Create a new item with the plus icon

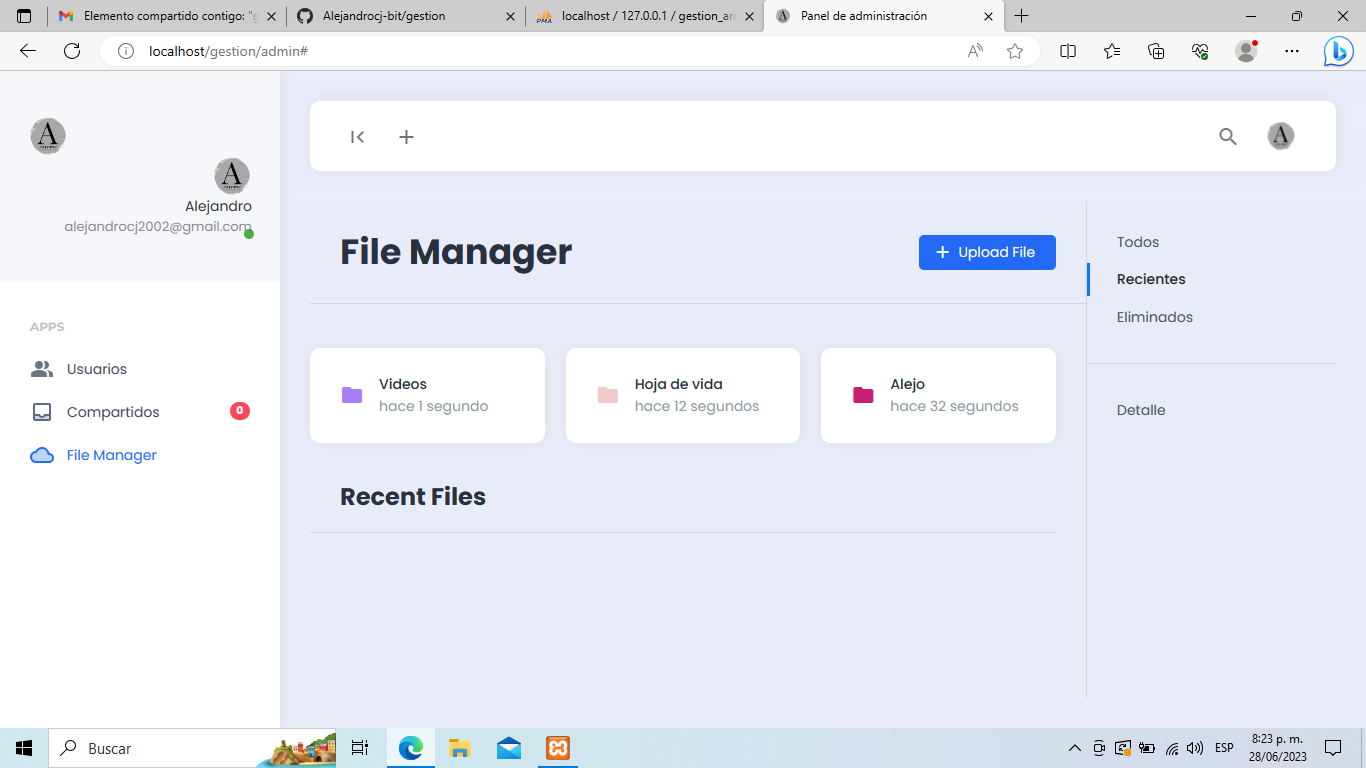406,137
